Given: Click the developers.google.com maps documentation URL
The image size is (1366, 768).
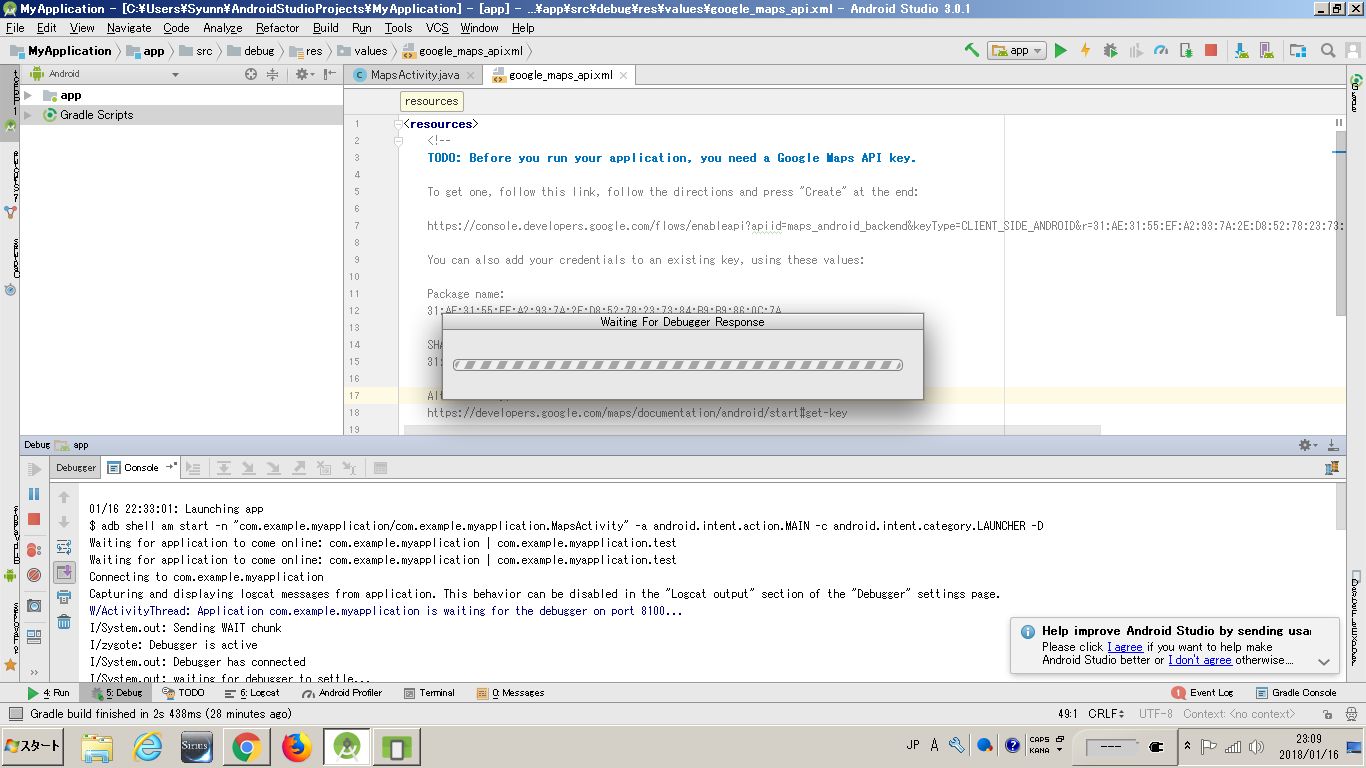Looking at the screenshot, I should (x=637, y=413).
